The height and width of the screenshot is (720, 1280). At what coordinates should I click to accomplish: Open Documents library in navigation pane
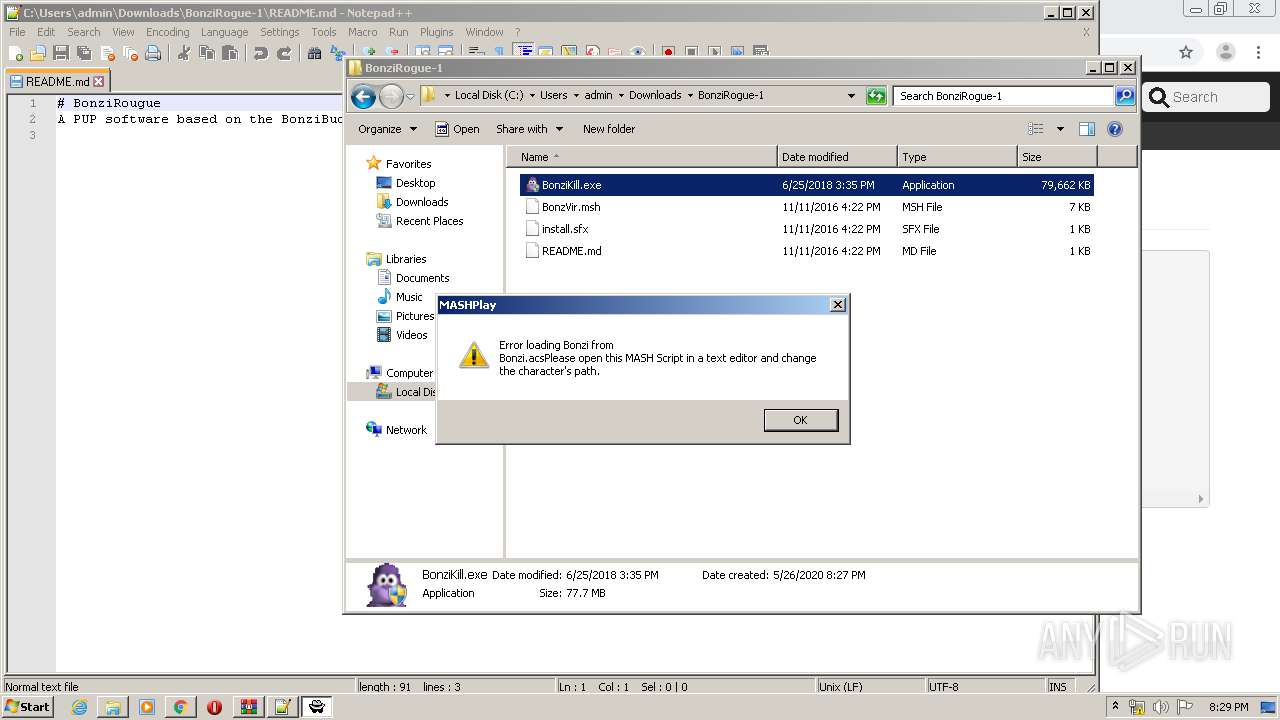[x=422, y=278]
